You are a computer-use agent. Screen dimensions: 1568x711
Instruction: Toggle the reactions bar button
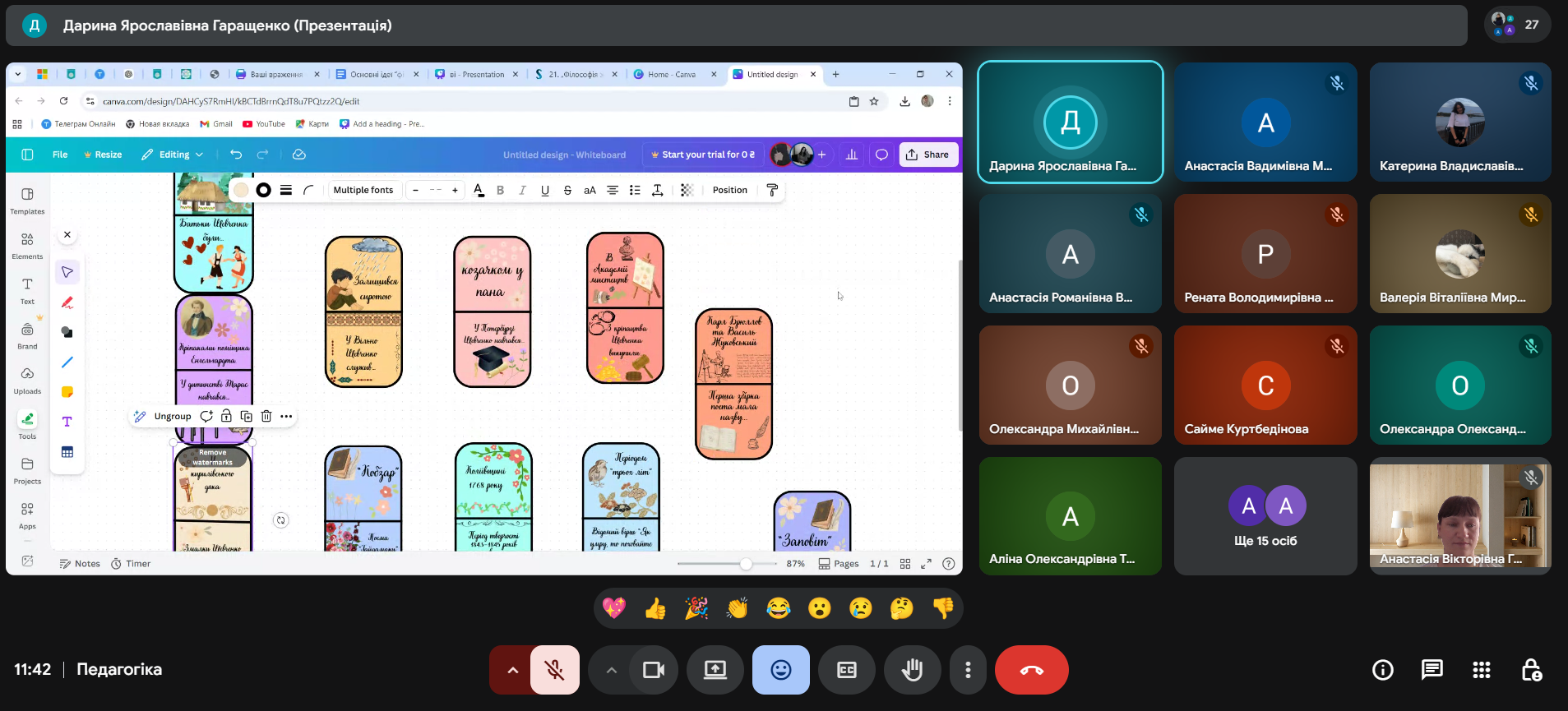pos(781,670)
